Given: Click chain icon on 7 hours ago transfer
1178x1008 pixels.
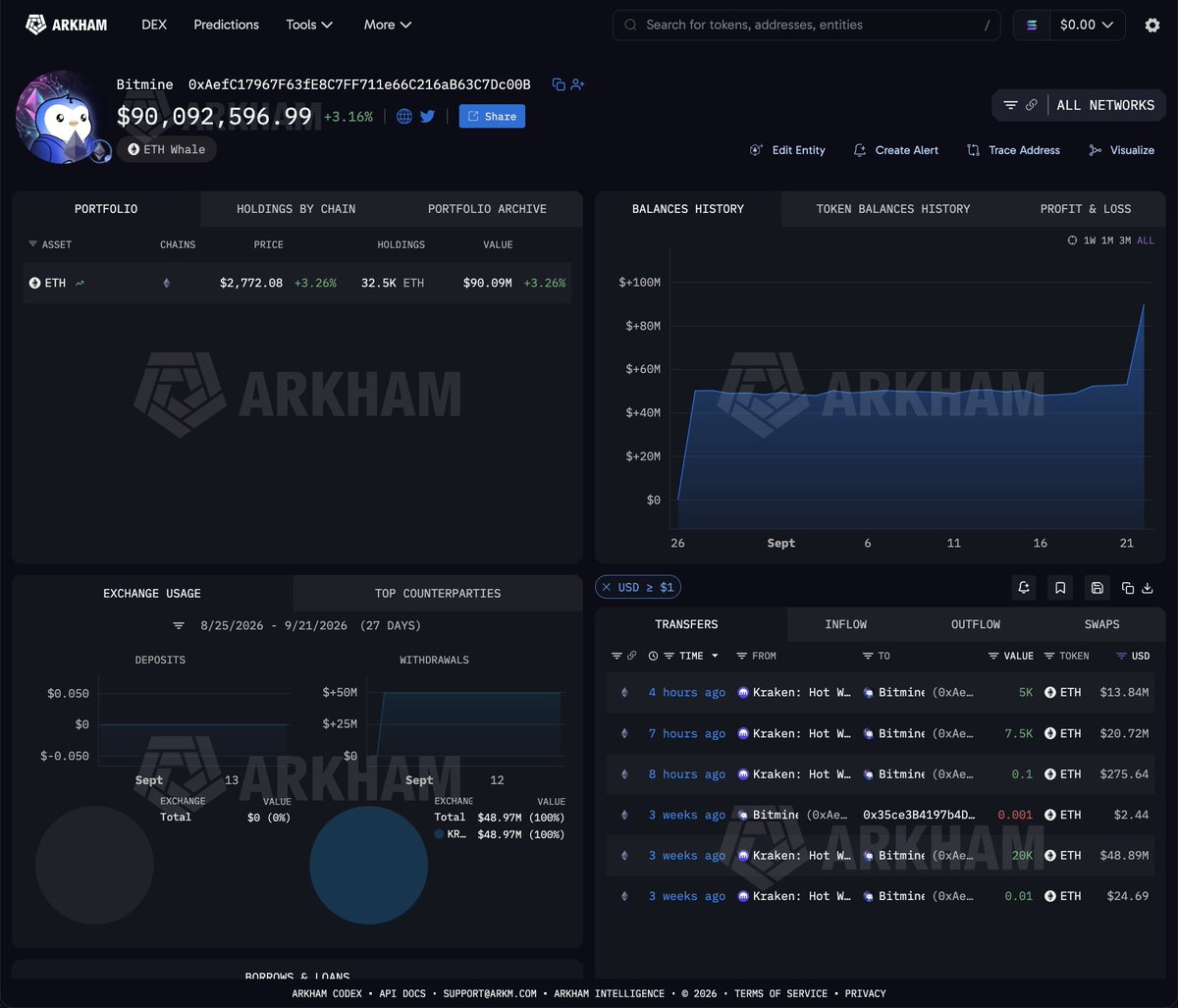Looking at the screenshot, I should [624, 733].
